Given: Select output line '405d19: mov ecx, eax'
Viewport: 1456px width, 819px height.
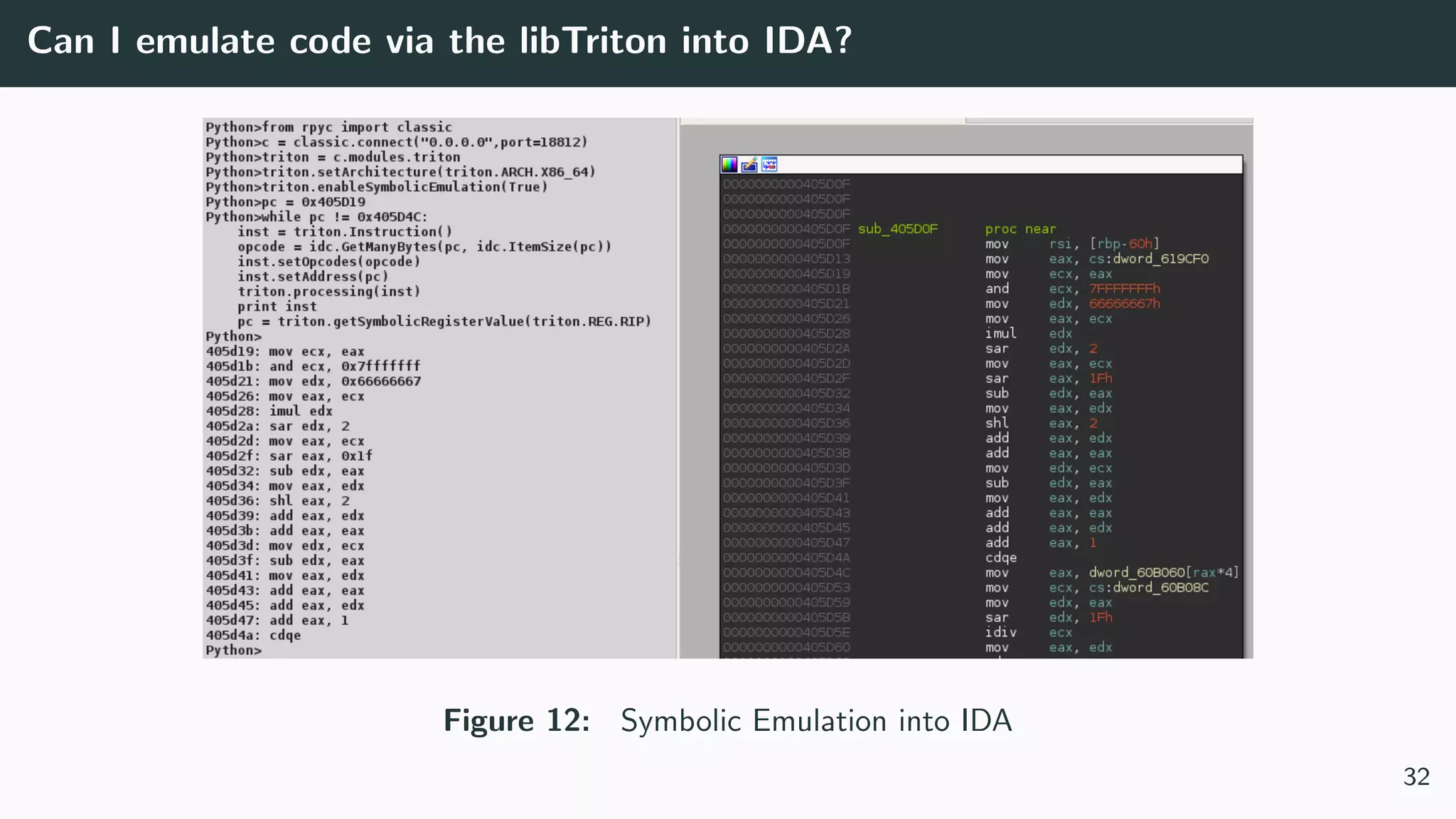Looking at the screenshot, I should point(285,351).
